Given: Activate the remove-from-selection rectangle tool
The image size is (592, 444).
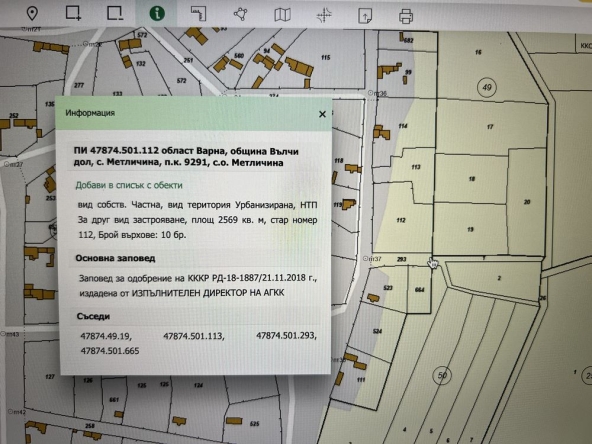Looking at the screenshot, I should click(x=115, y=13).
